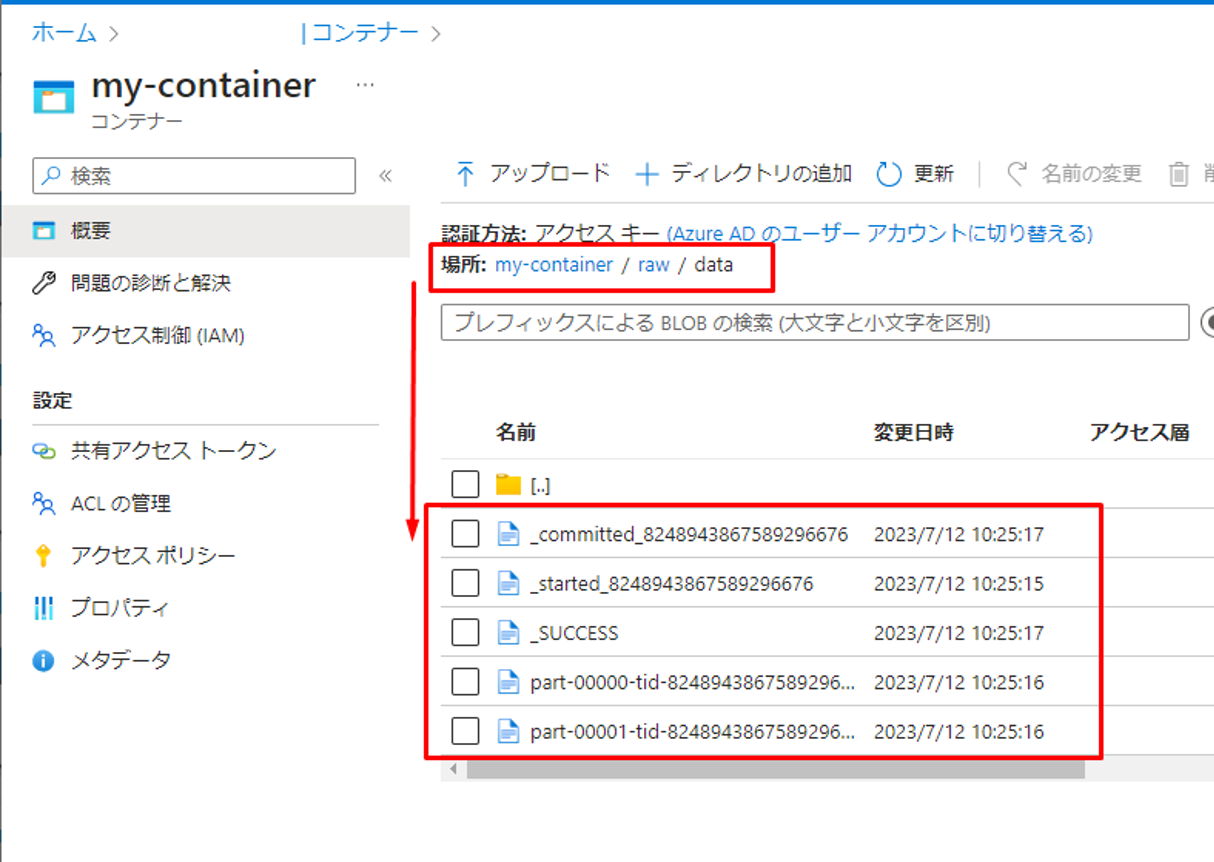Check the _SUCCESS file checkbox
The height and width of the screenshot is (862, 1214).
[465, 633]
